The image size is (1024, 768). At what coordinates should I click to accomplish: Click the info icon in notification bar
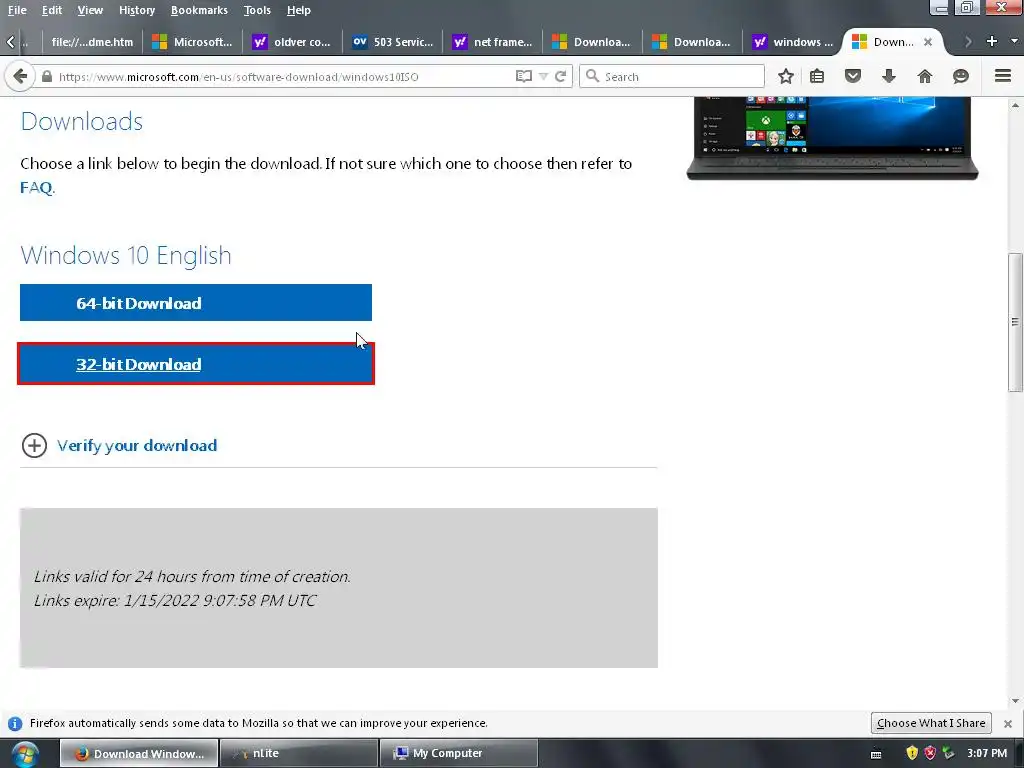coord(15,724)
